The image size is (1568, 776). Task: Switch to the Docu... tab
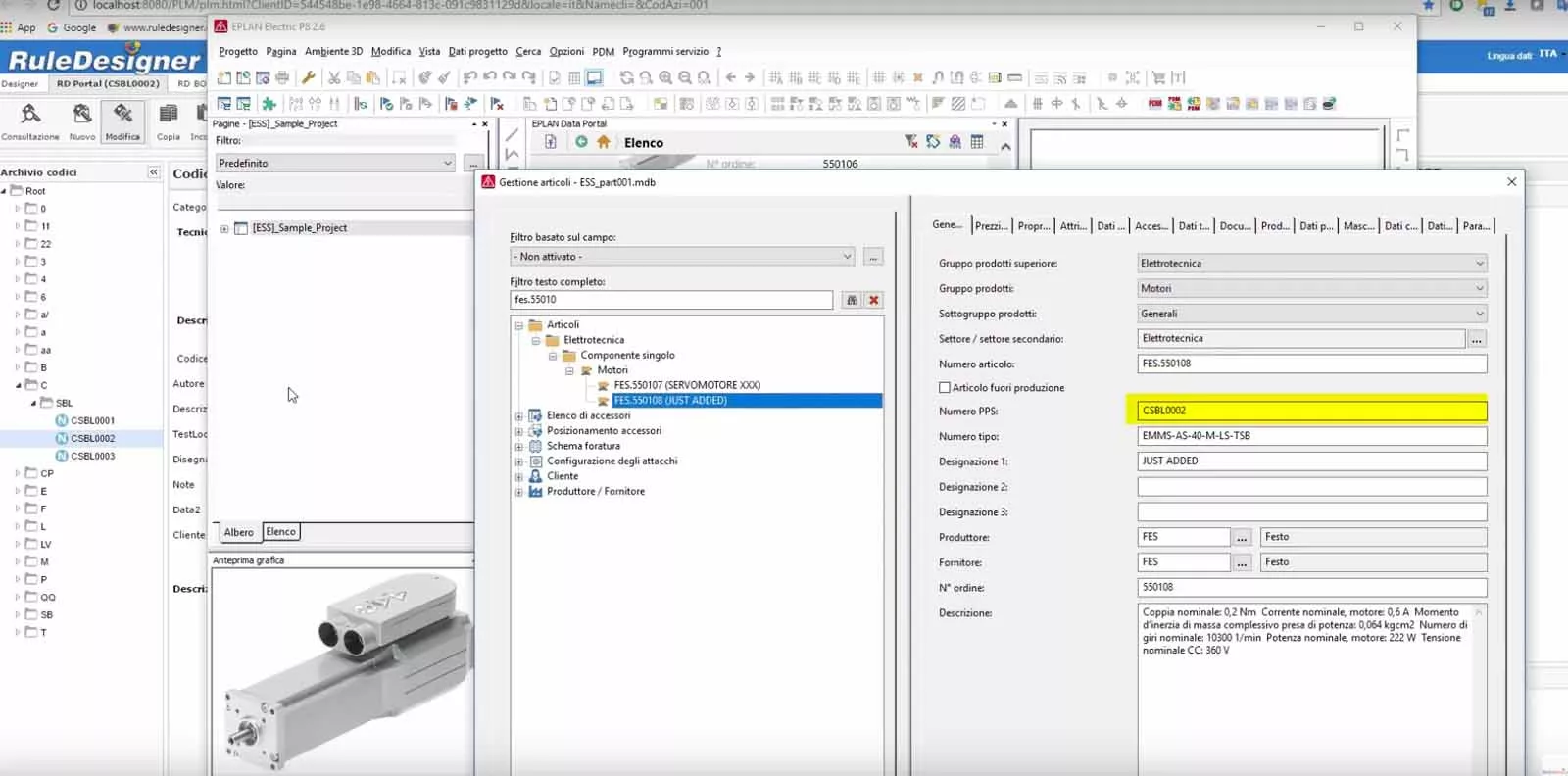[x=1235, y=226]
